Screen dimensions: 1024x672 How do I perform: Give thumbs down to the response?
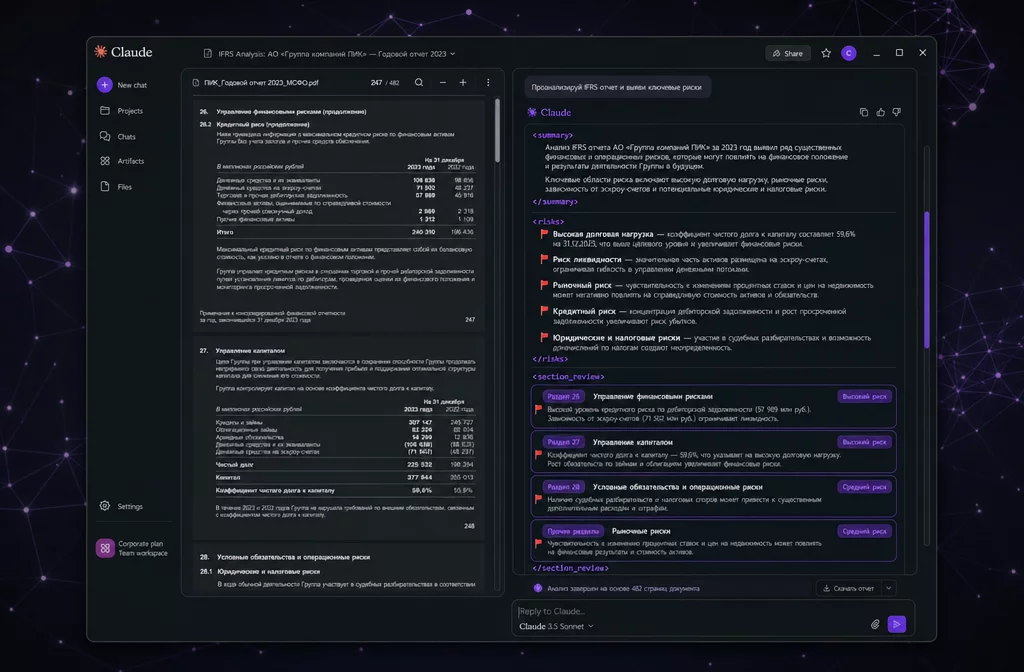[897, 112]
